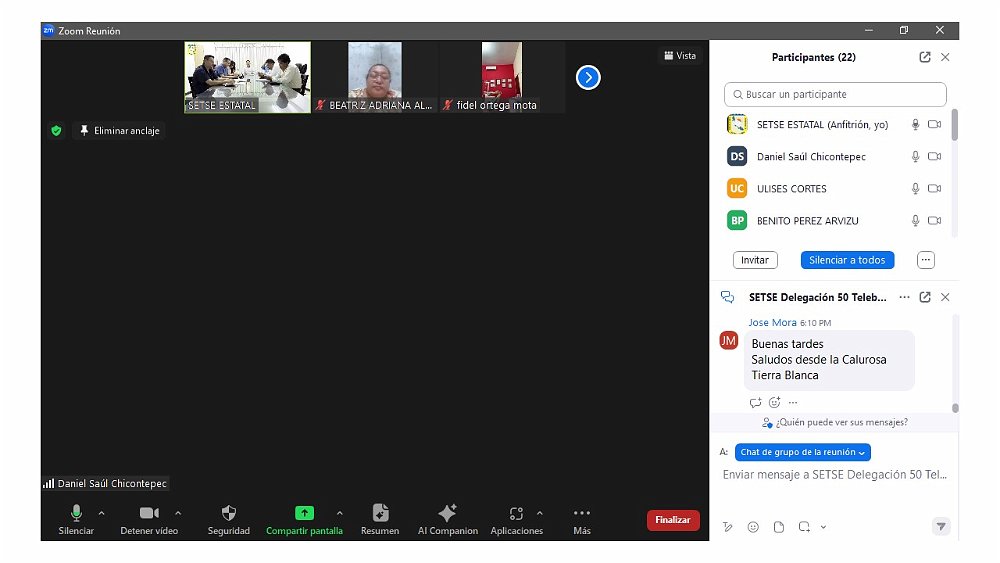This screenshot has width=1000, height=563.
Task: Mute microphone with Silenciar button
Action: pyautogui.click(x=76, y=514)
